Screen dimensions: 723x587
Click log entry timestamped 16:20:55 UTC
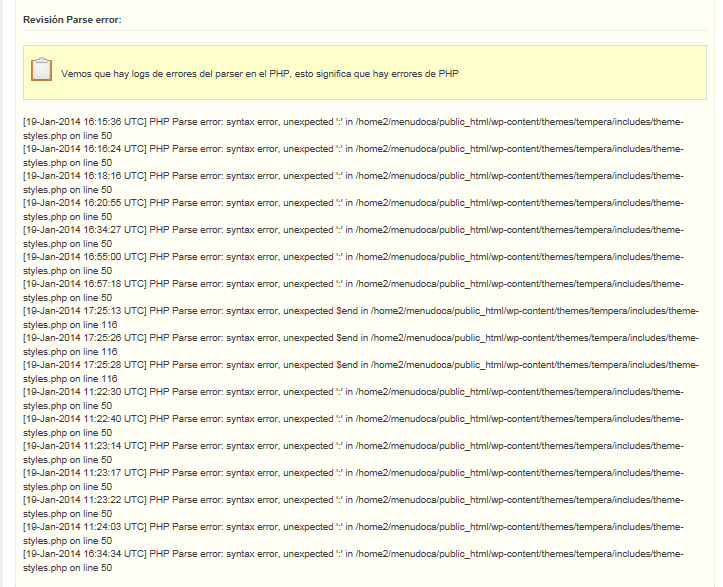click(x=353, y=210)
